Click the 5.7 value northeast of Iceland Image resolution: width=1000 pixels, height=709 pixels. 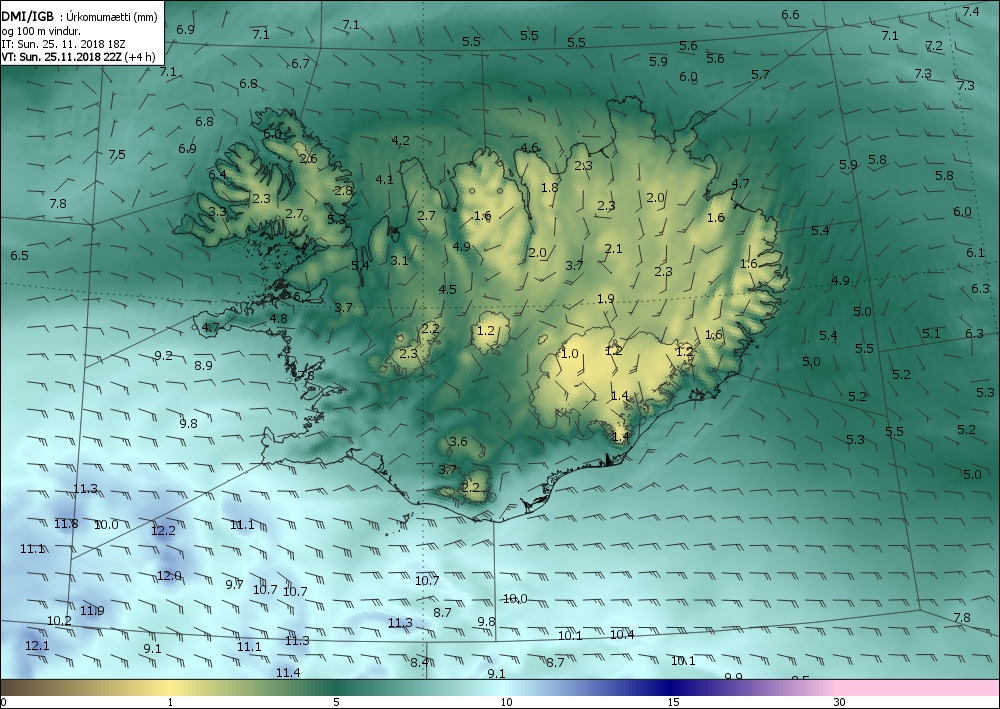(x=760, y=75)
